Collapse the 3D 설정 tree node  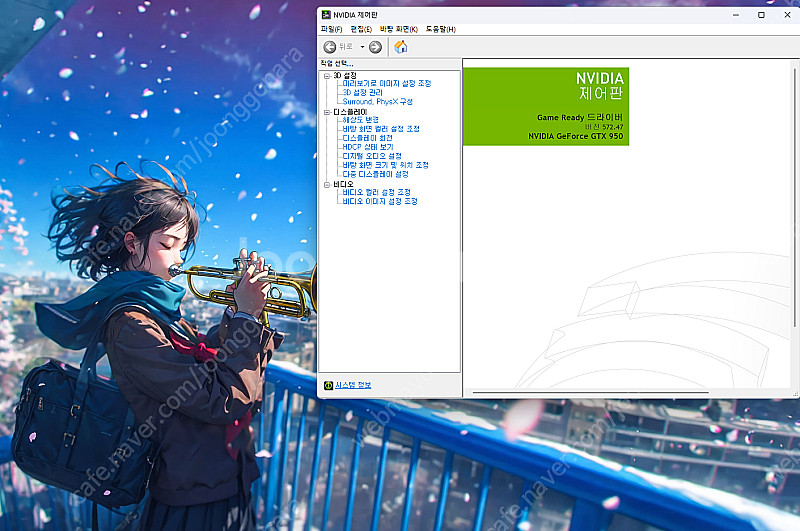(x=327, y=76)
